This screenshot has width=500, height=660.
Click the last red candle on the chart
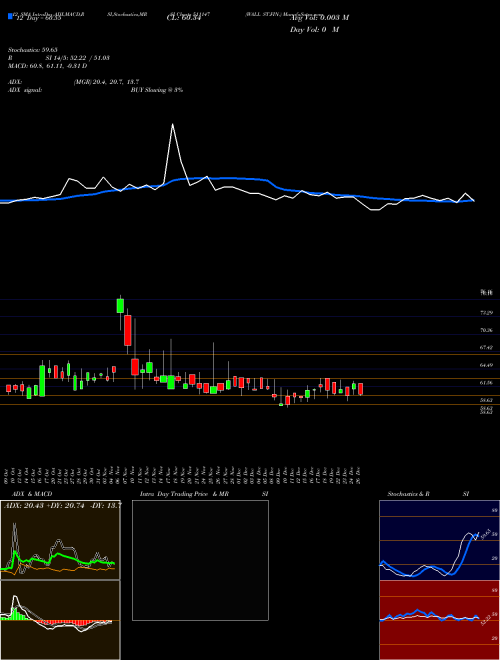[361, 389]
